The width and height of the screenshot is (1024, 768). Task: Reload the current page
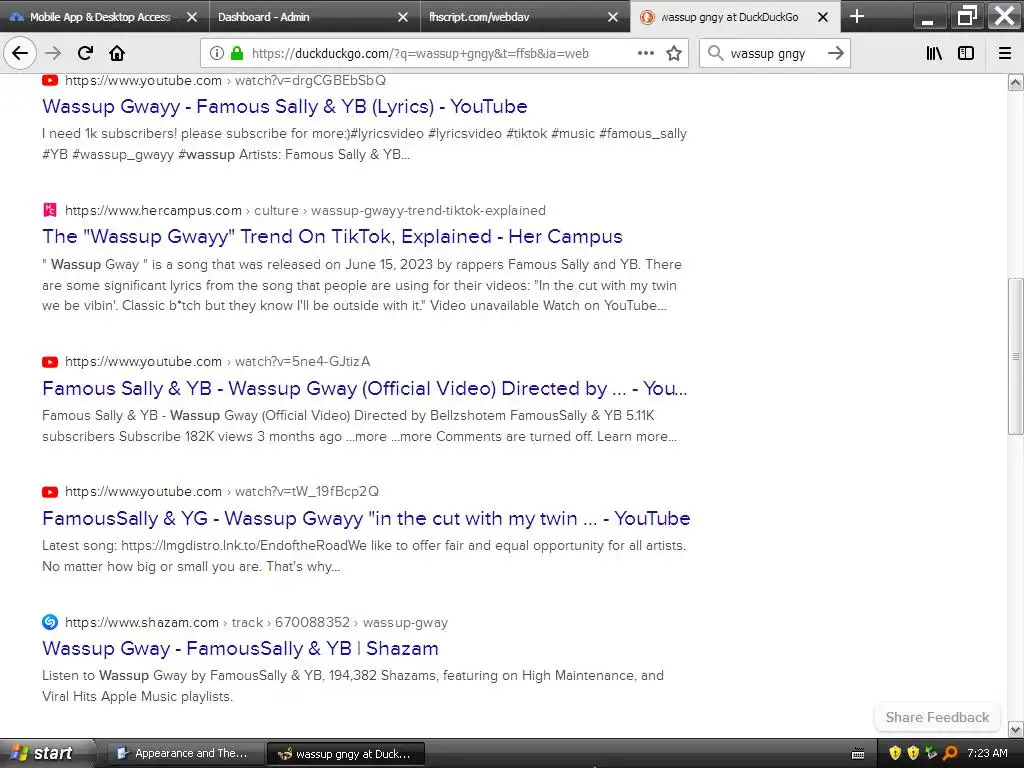pyautogui.click(x=85, y=54)
